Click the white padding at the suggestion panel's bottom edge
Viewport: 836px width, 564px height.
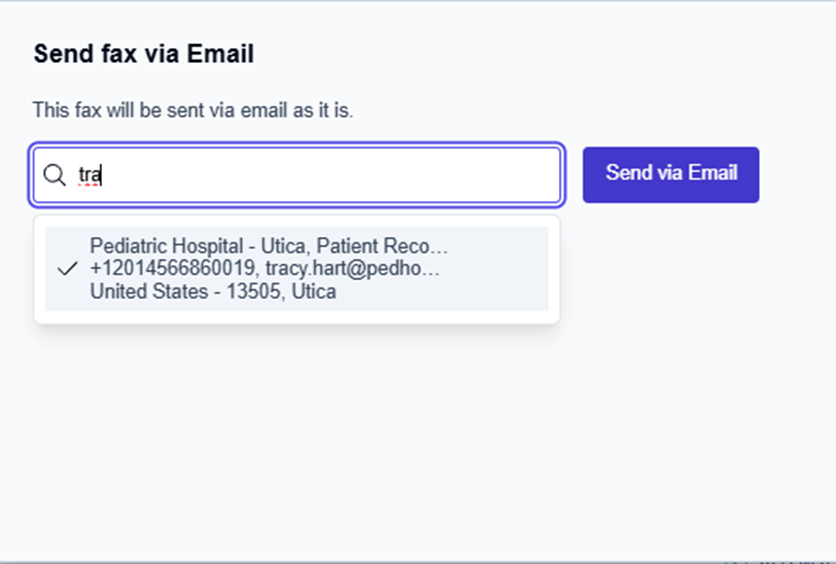tap(296, 317)
